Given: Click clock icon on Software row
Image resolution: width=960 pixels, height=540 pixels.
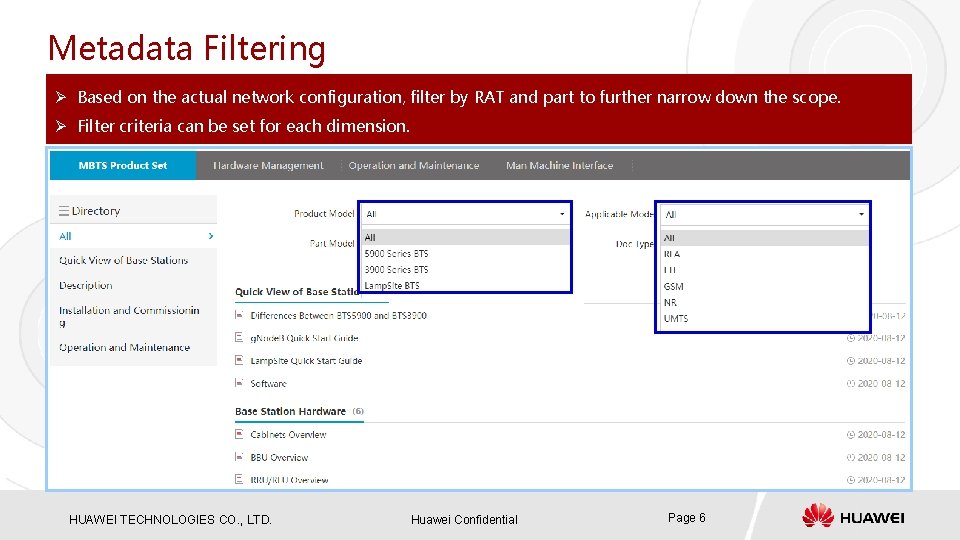Looking at the screenshot, I should 850,383.
